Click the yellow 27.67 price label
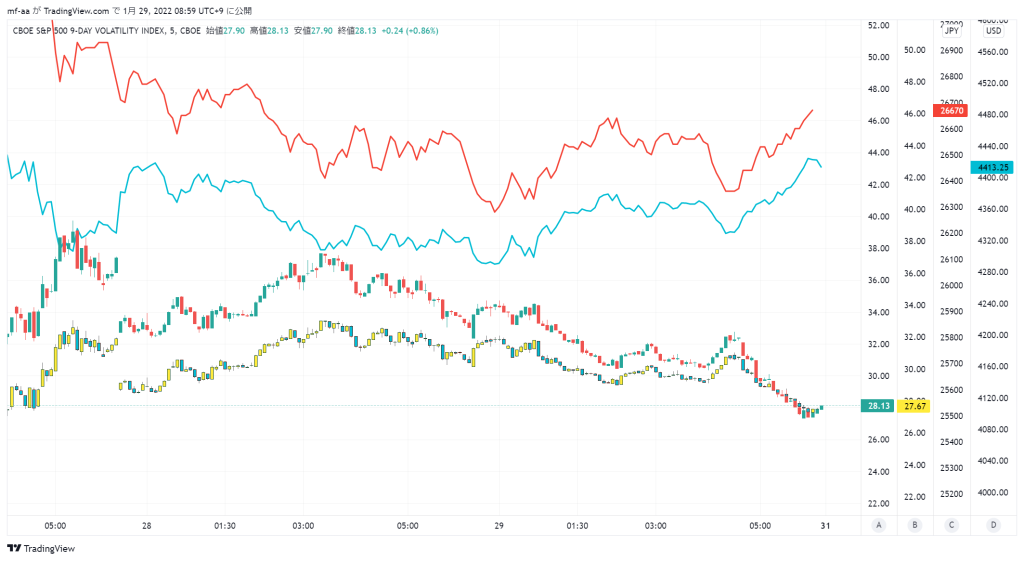Viewport: 1024px width, 561px height. (914, 406)
